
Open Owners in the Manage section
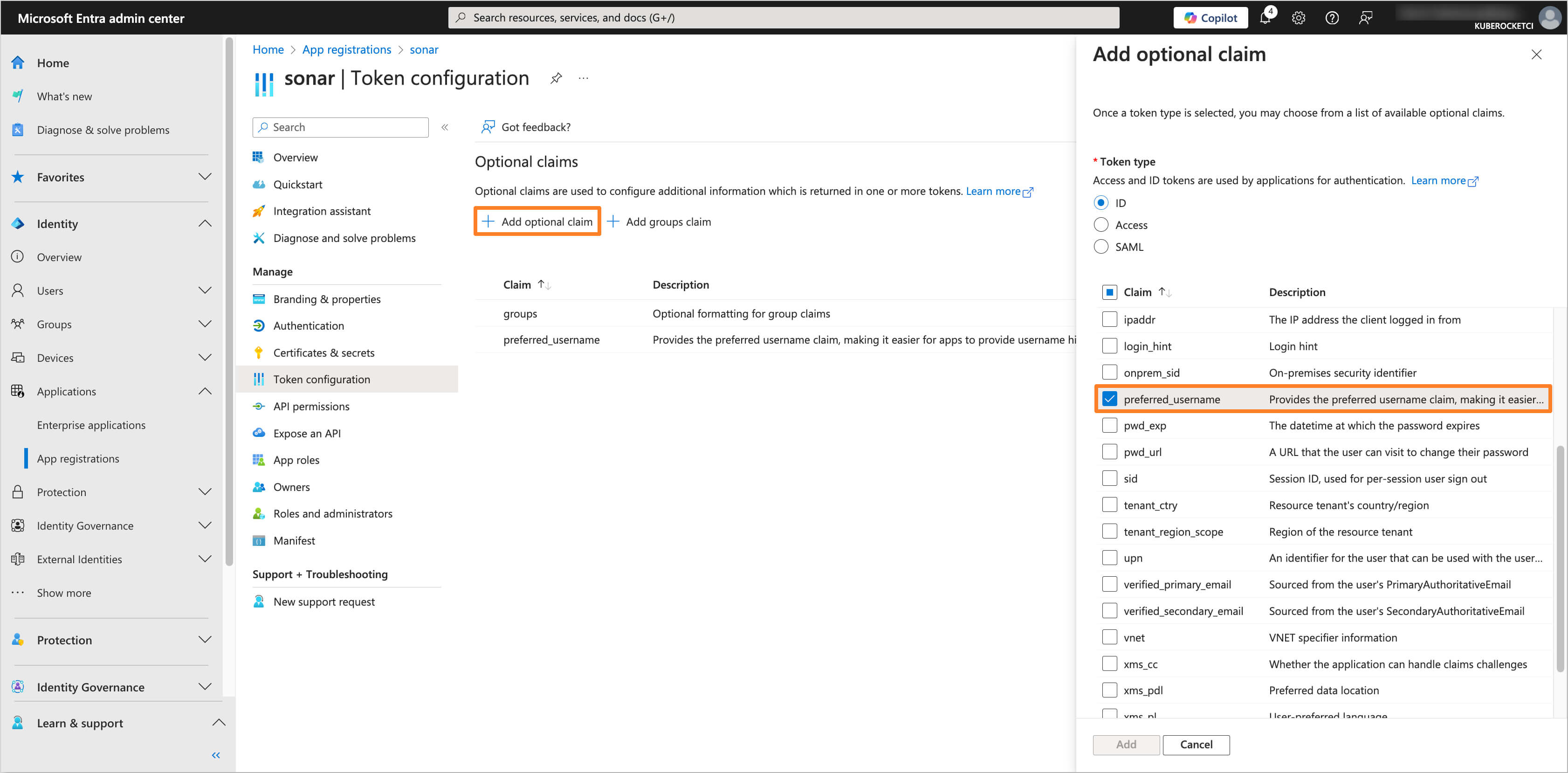click(x=291, y=487)
